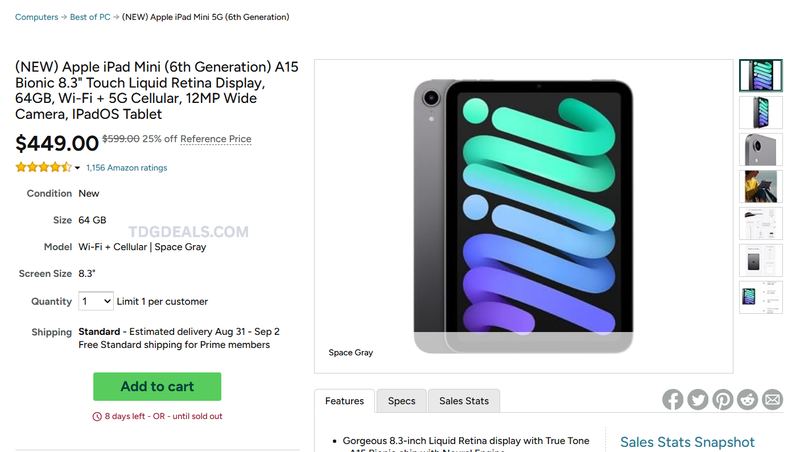Open the Sales Stats tab
Viewport: 800px width, 452px height.
click(x=464, y=401)
